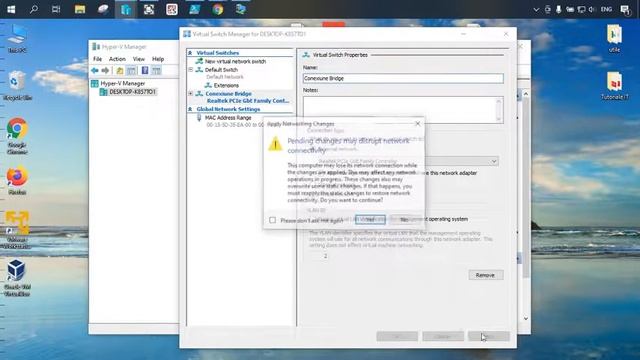Image resolution: width=640 pixels, height=360 pixels.
Task: Click Up one level icon in Hyper-V toolbar
Action: [120, 71]
